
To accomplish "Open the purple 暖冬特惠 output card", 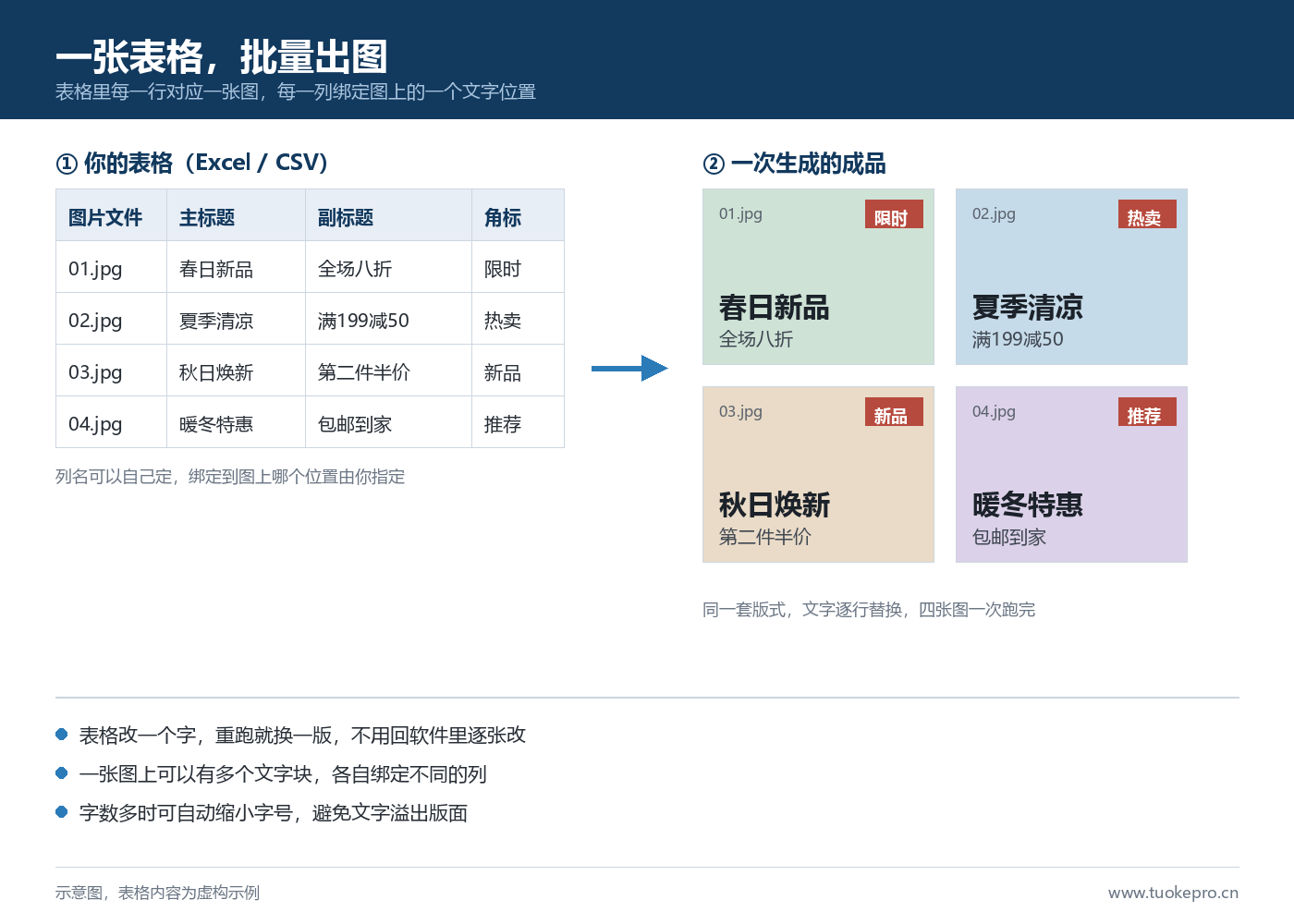I will coord(1071,474).
